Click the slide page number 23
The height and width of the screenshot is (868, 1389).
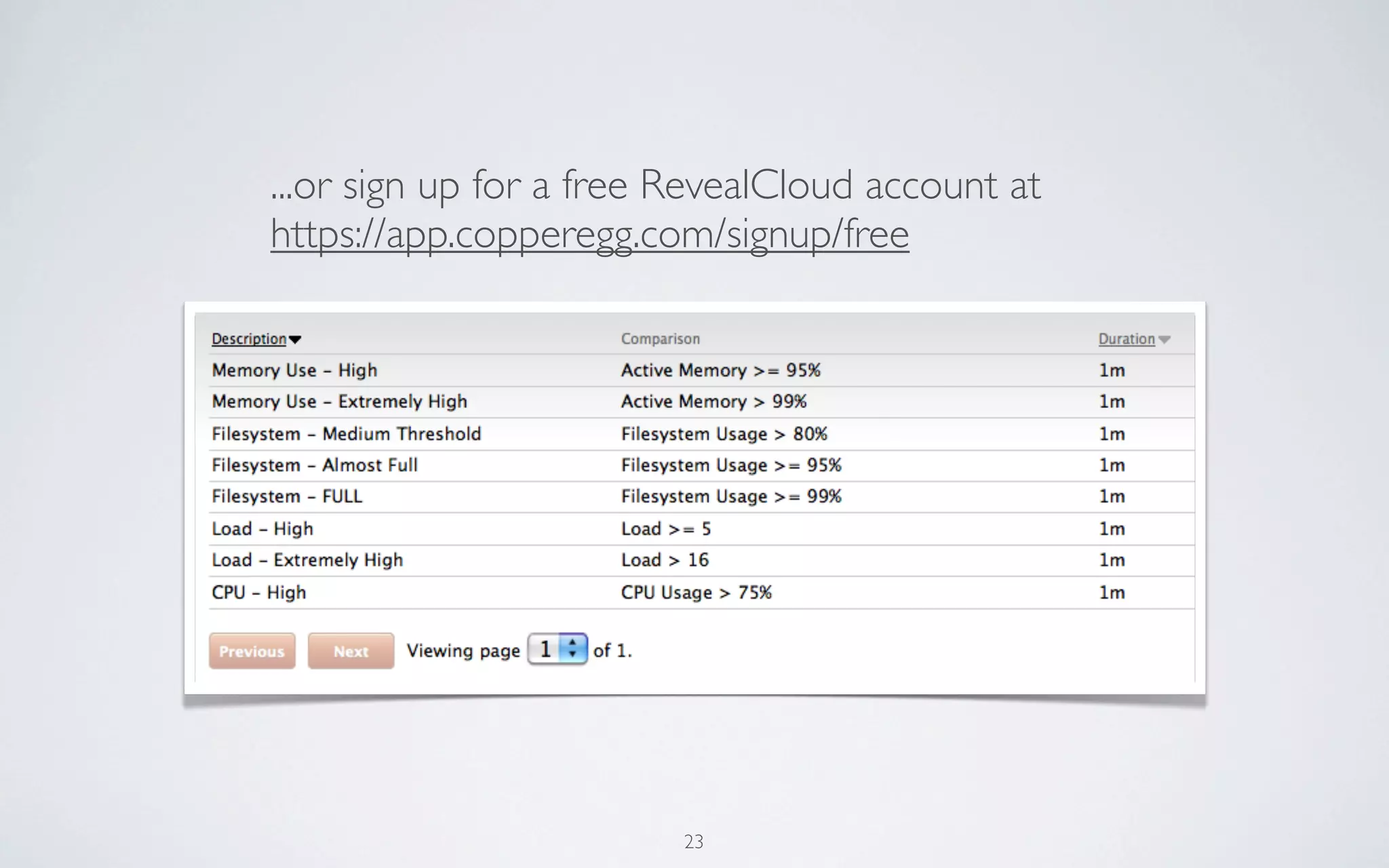pos(694,842)
